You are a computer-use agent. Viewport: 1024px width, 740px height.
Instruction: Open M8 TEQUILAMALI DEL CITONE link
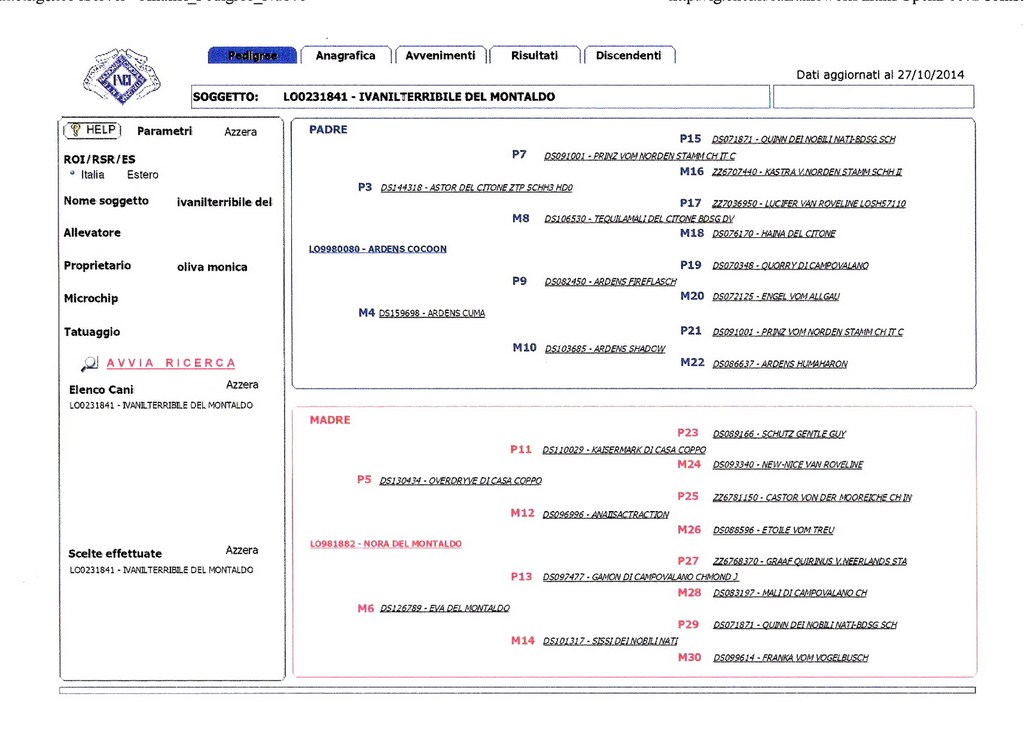(x=639, y=219)
